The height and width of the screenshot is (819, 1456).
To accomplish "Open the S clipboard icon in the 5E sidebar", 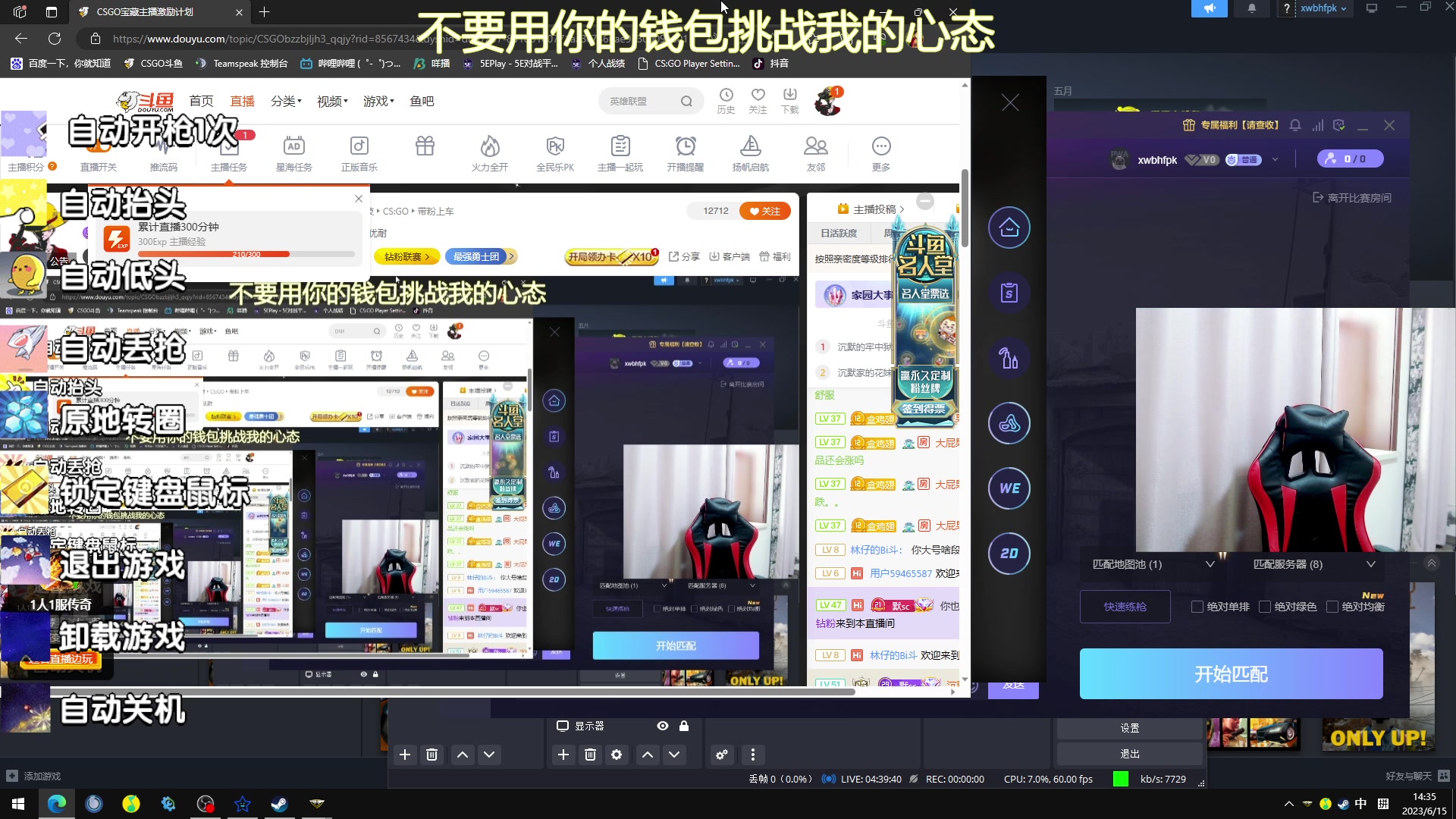I will 1009,293.
